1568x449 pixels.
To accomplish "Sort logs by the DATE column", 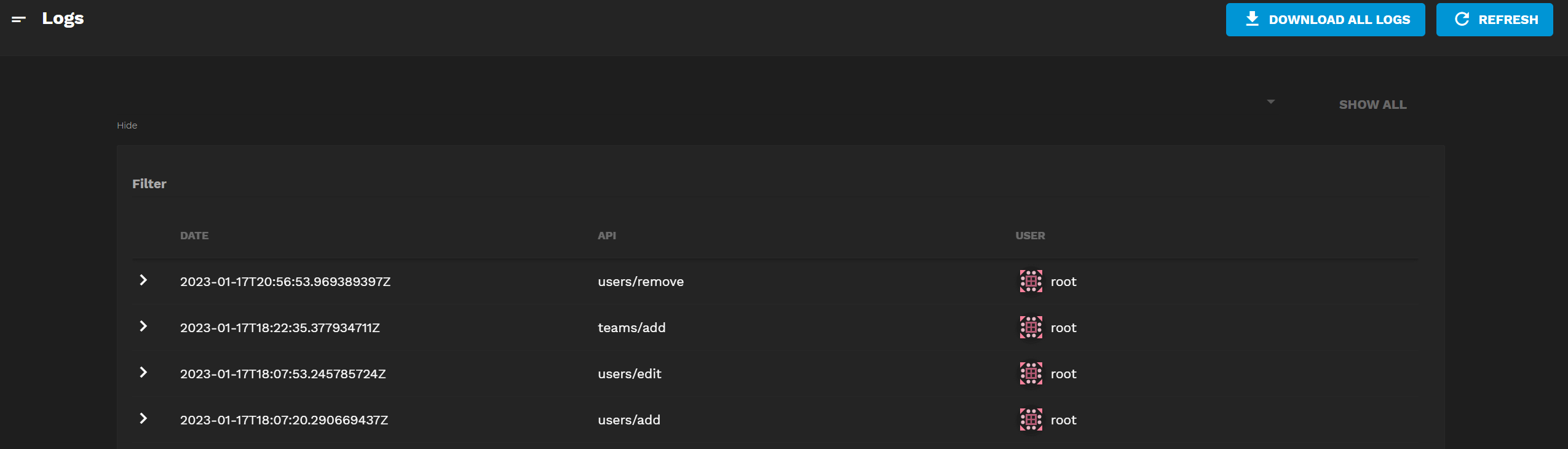I will [194, 235].
